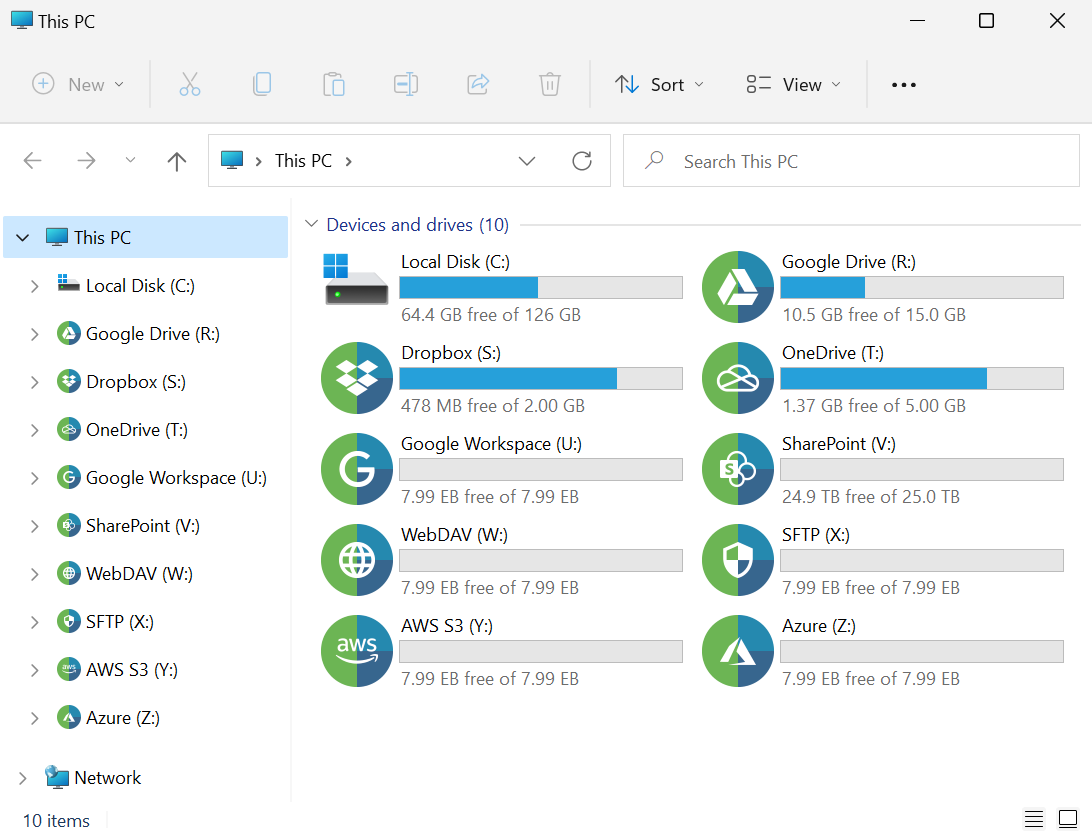Open the View menu

point(794,85)
